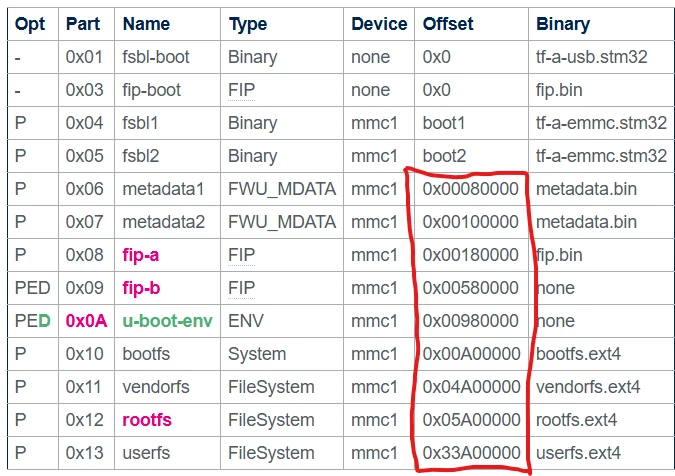Click the highlighted 0x0A part number
675x476 pixels.
pyautogui.click(x=86, y=321)
